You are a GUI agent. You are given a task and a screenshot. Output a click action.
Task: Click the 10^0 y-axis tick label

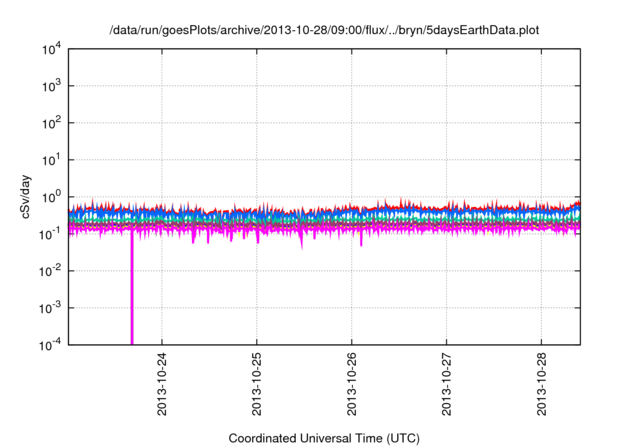[52, 197]
